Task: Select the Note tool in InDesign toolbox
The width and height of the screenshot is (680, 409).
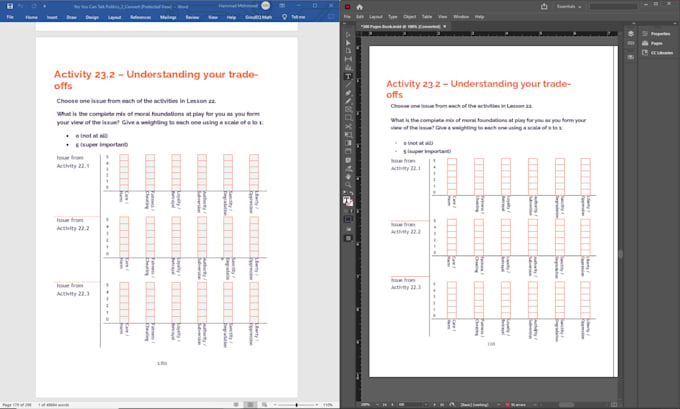Action: pyautogui.click(x=348, y=160)
